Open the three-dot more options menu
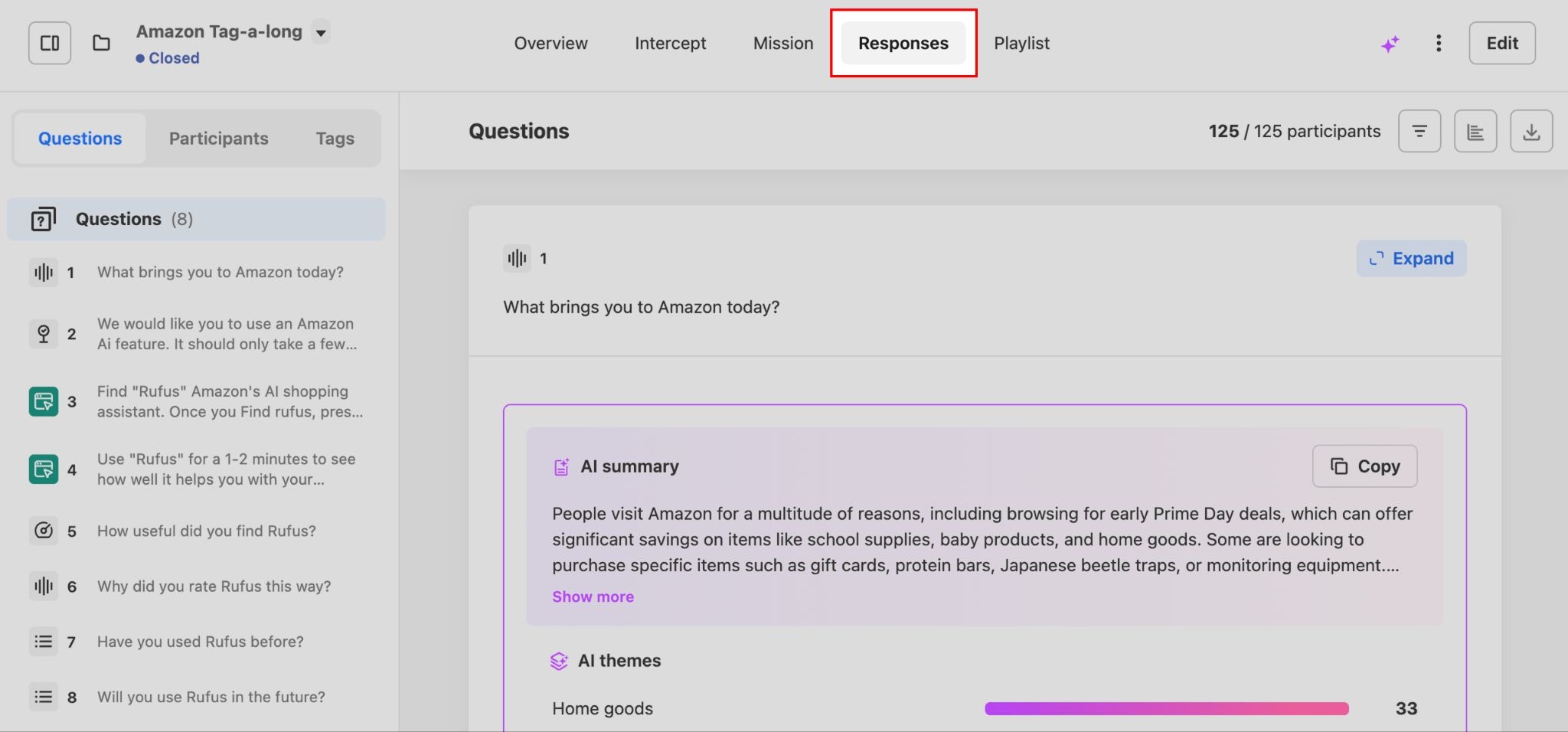The height and width of the screenshot is (732, 1568). (x=1439, y=44)
